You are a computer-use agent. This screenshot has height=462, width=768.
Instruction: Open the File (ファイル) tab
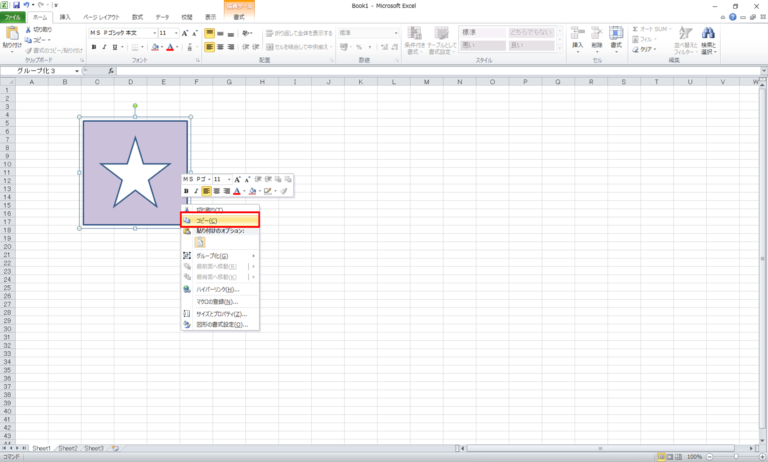point(13,17)
